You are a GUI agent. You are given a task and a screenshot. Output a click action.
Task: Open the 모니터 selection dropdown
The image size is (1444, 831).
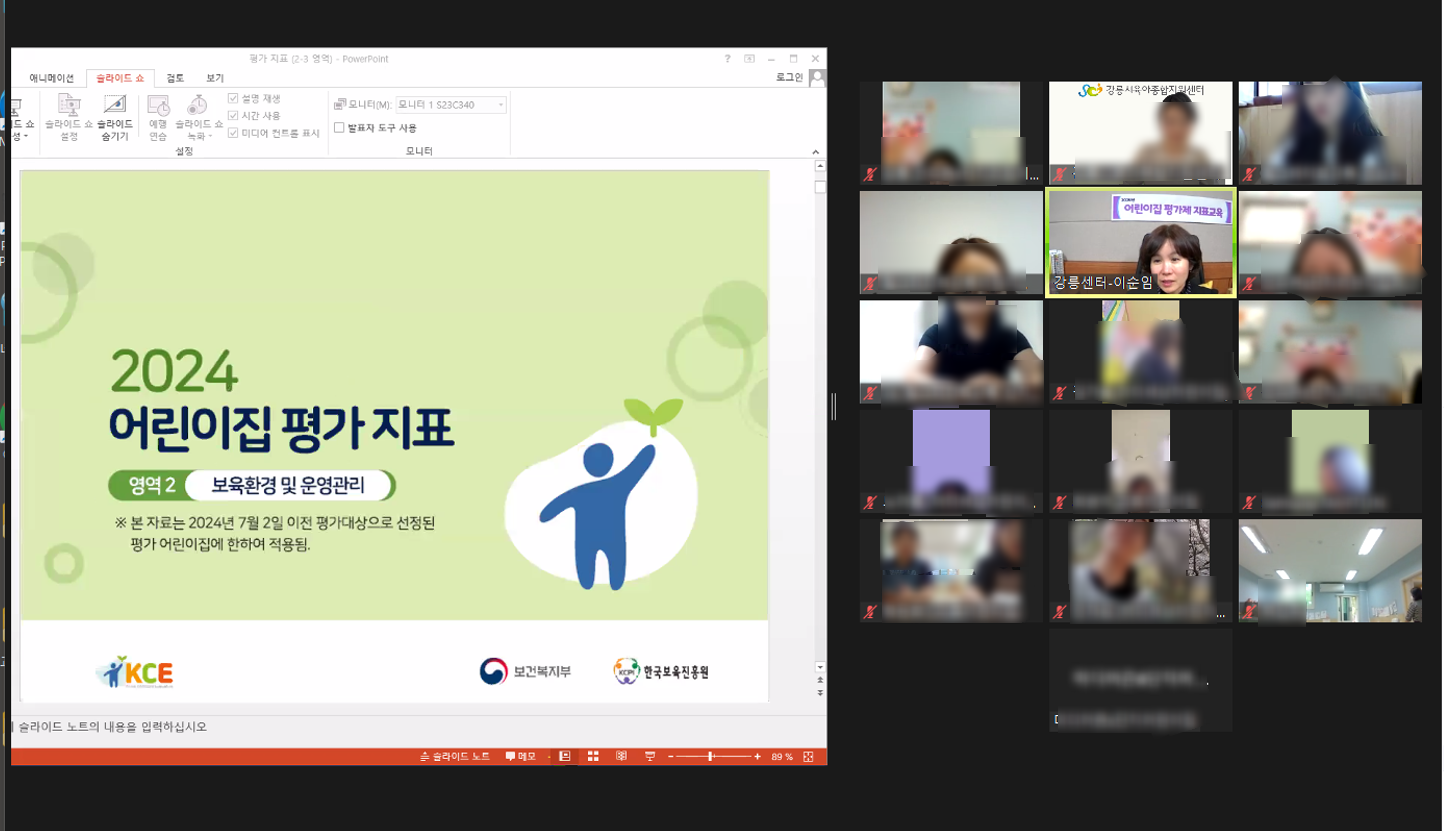pos(451,104)
